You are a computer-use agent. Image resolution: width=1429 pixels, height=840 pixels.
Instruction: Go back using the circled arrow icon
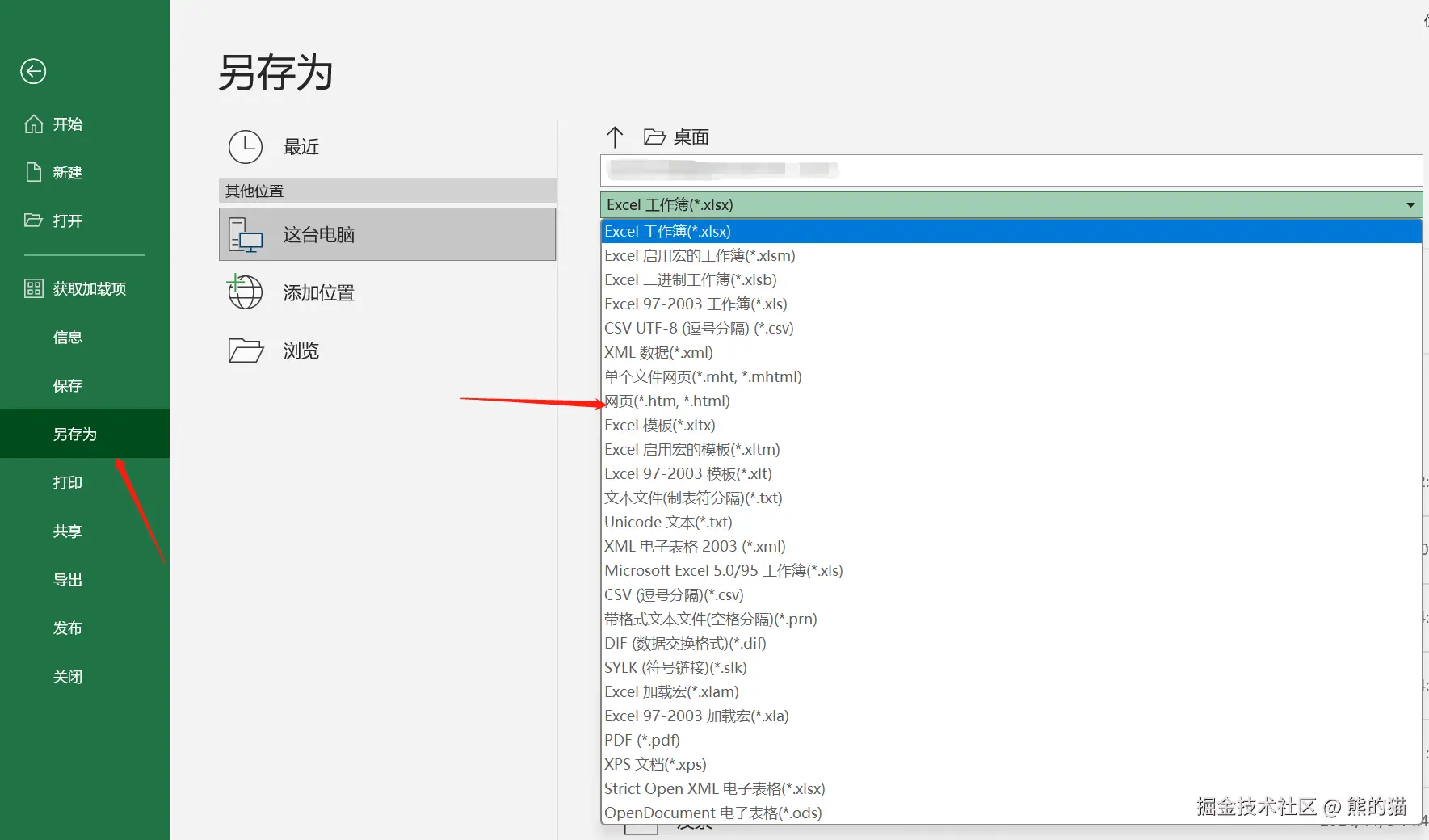point(33,71)
